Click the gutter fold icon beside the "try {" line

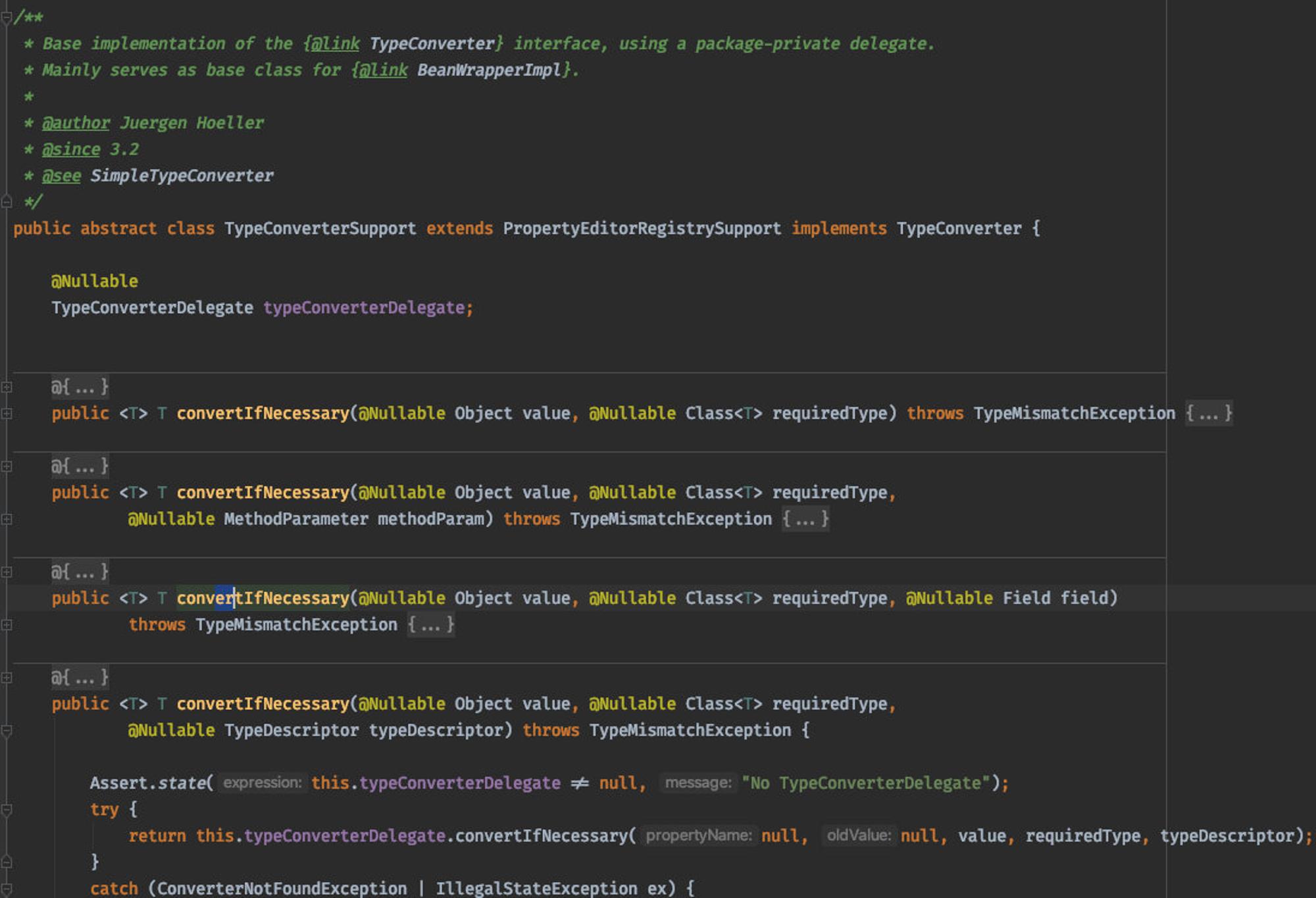(x=7, y=810)
